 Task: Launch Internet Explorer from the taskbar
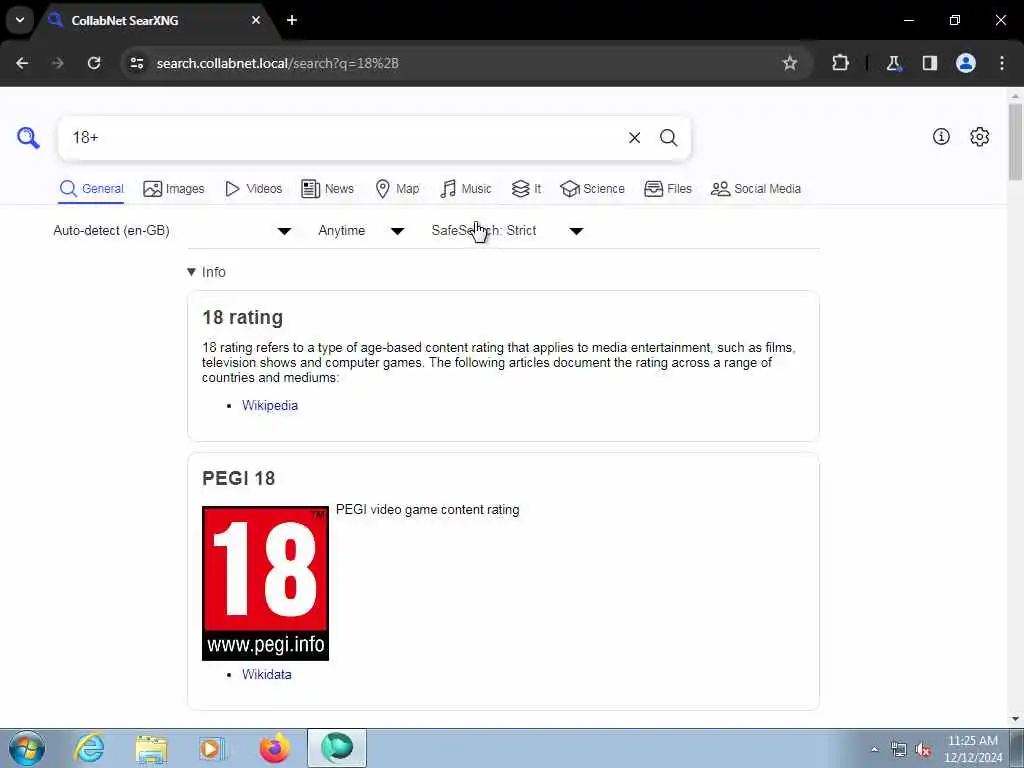(x=89, y=748)
